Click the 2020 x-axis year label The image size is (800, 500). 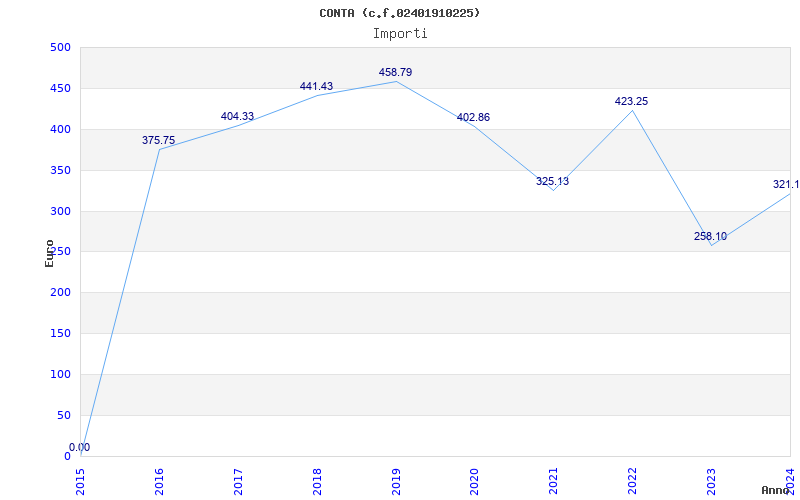(474, 481)
